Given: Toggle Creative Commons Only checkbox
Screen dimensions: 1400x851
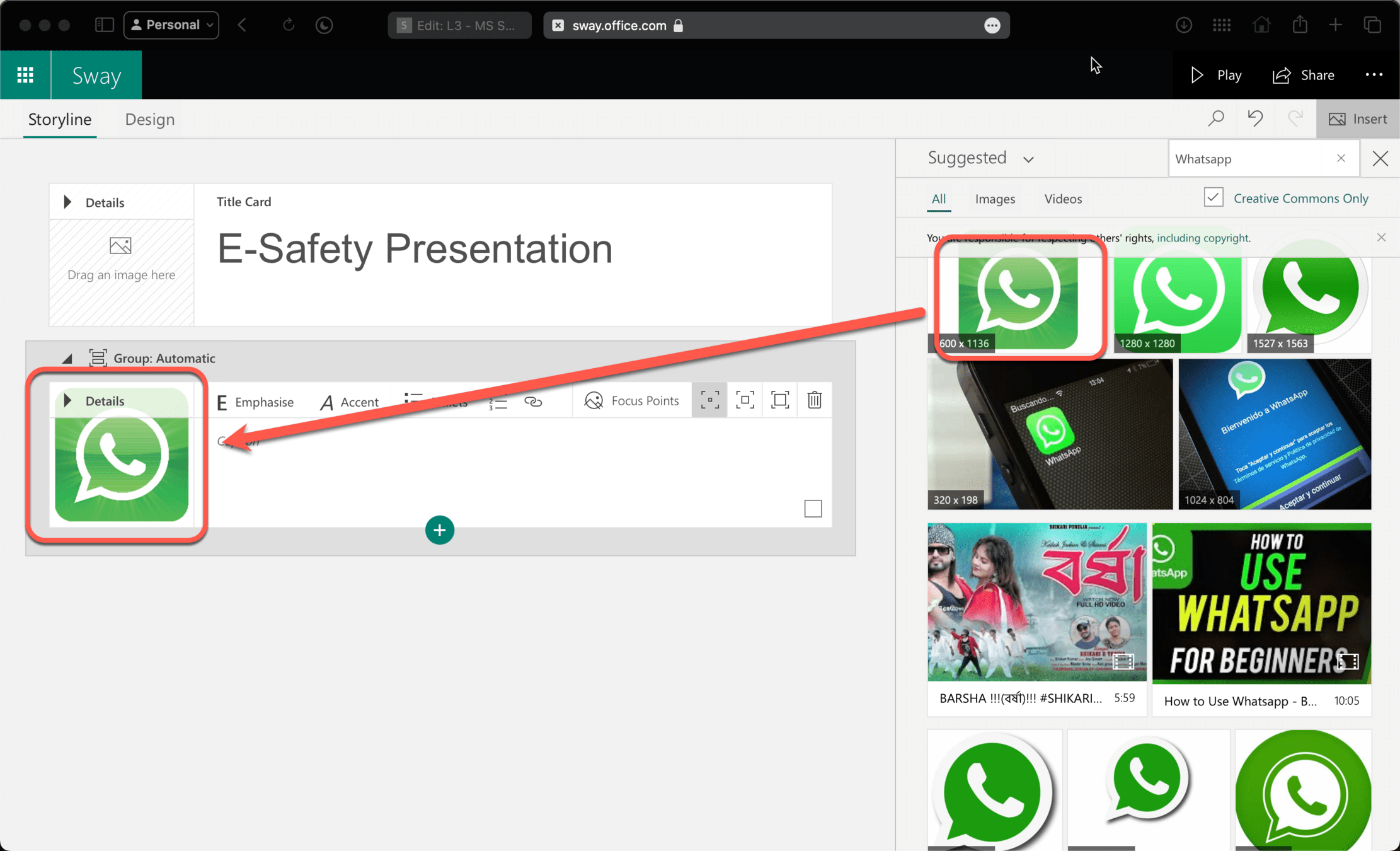Looking at the screenshot, I should (1213, 198).
